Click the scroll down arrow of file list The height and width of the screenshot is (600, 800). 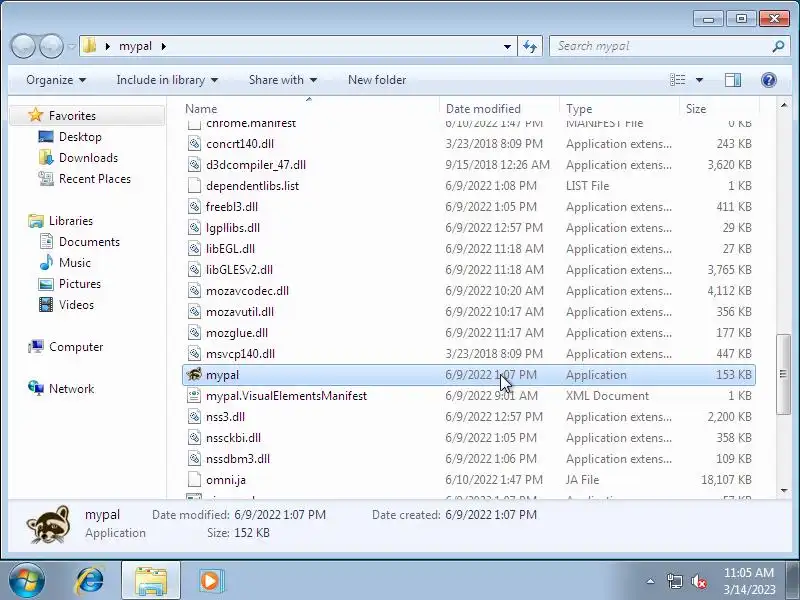coord(784,490)
